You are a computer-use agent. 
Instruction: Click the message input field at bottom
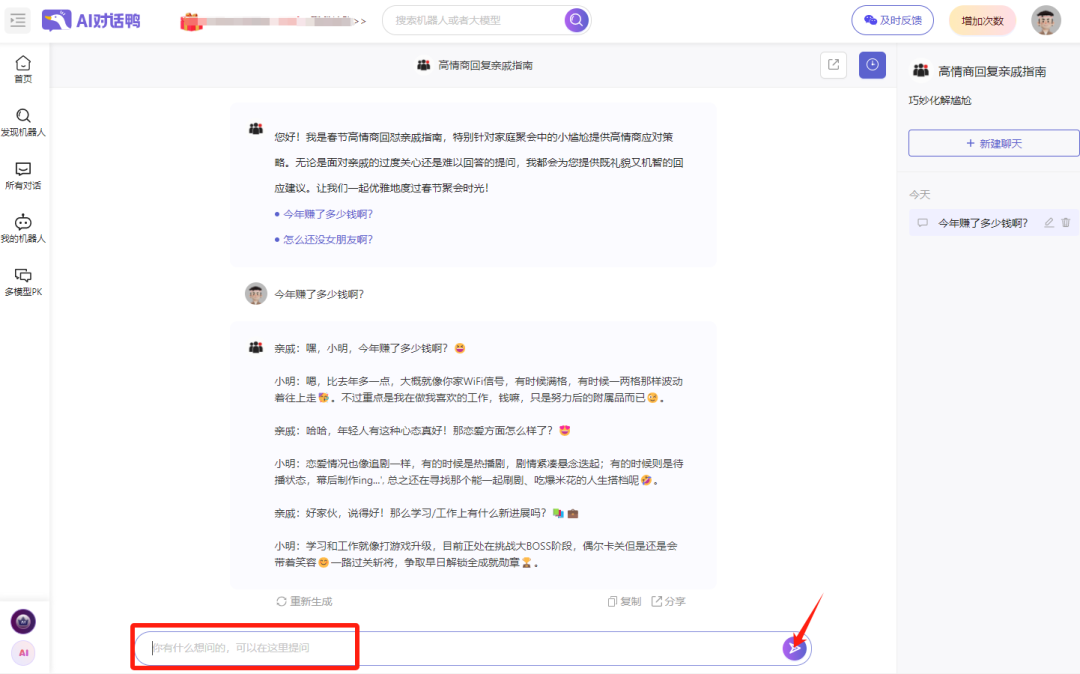pyautogui.click(x=400, y=648)
